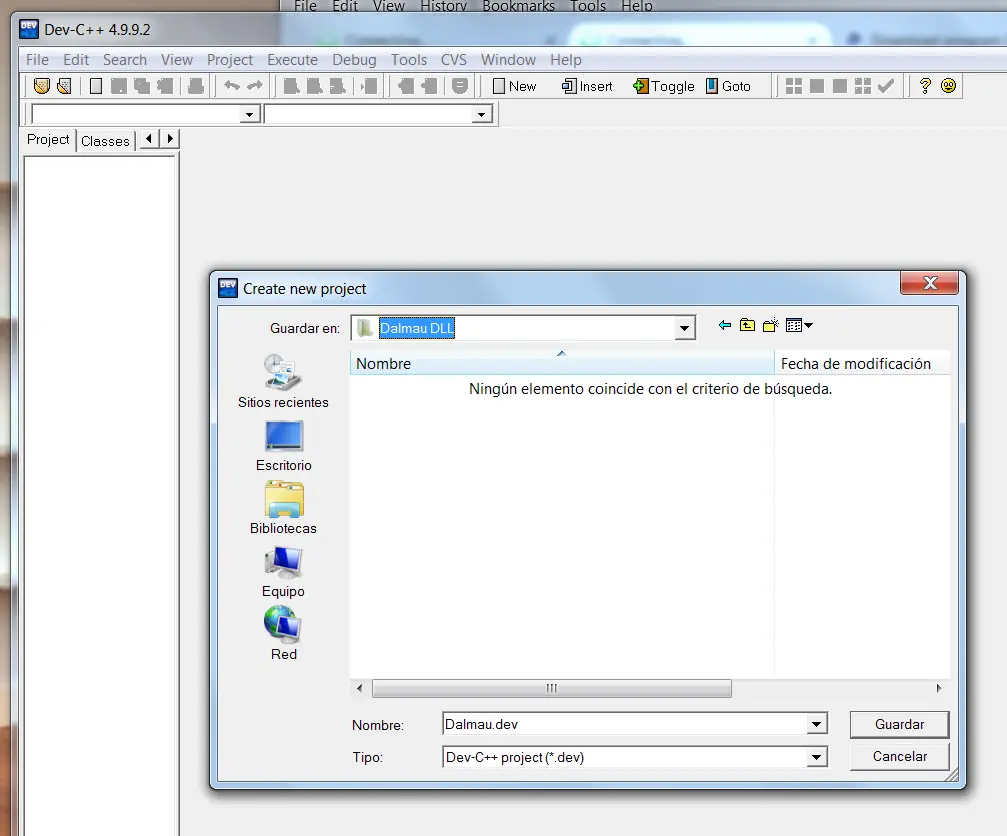Screen dimensions: 1007x836
Task: Click the Nombre filename input field
Action: 625,724
